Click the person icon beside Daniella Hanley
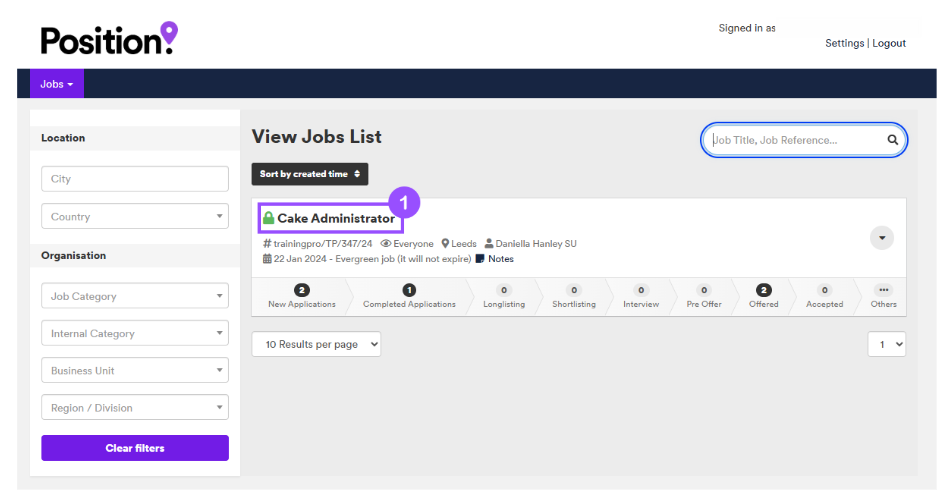Viewport: 947px width, 496px height. [x=489, y=243]
